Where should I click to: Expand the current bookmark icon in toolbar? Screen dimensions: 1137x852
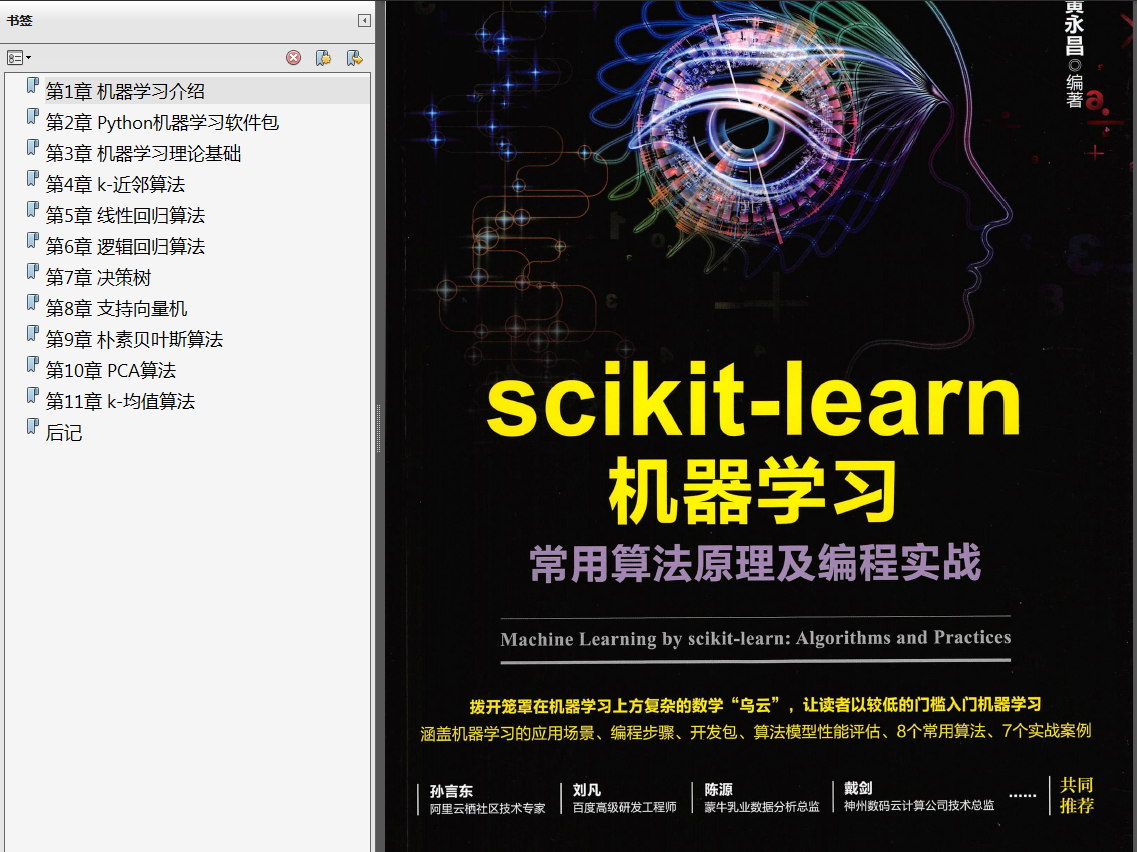click(355, 58)
